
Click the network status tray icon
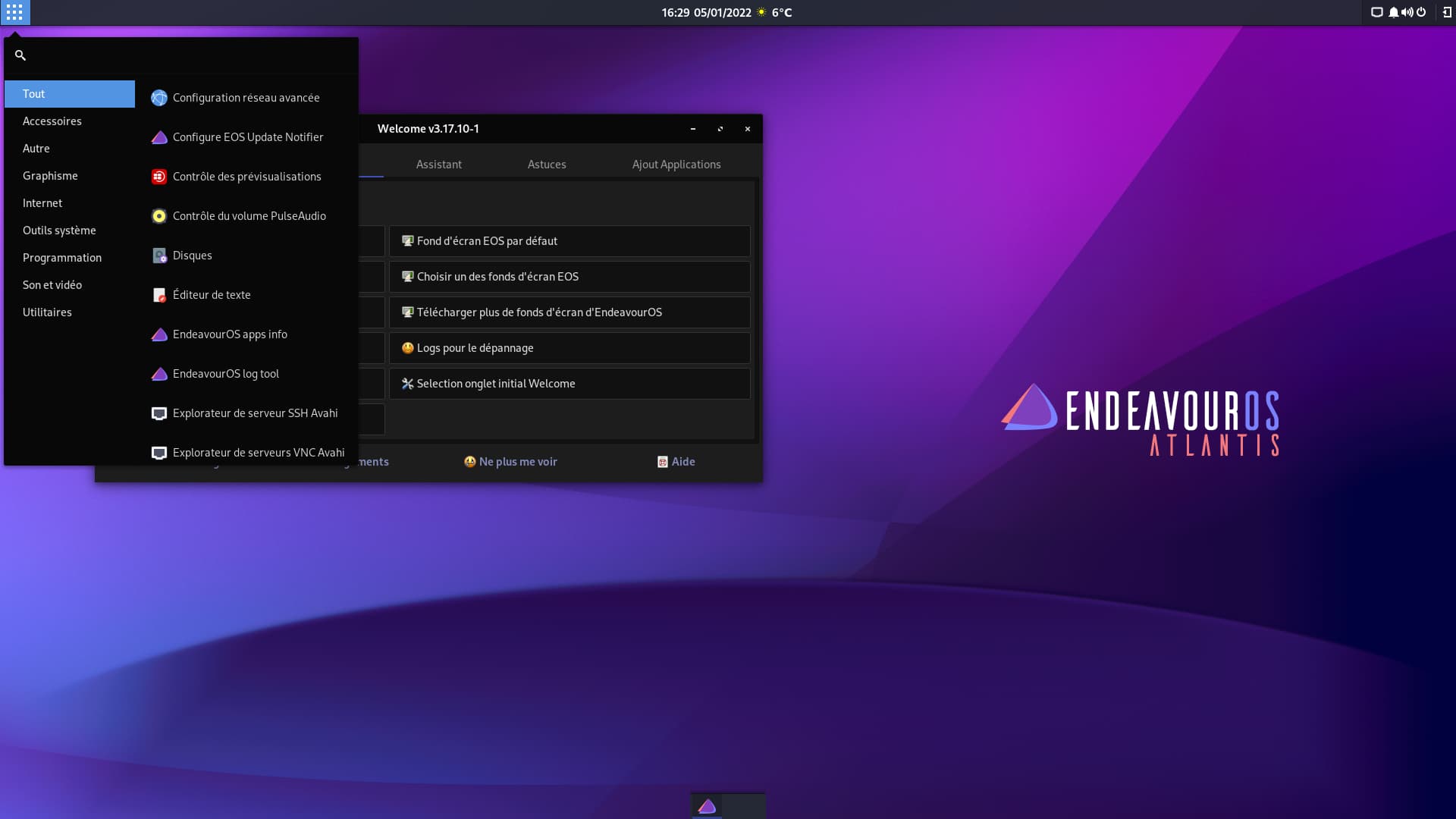[1377, 12]
